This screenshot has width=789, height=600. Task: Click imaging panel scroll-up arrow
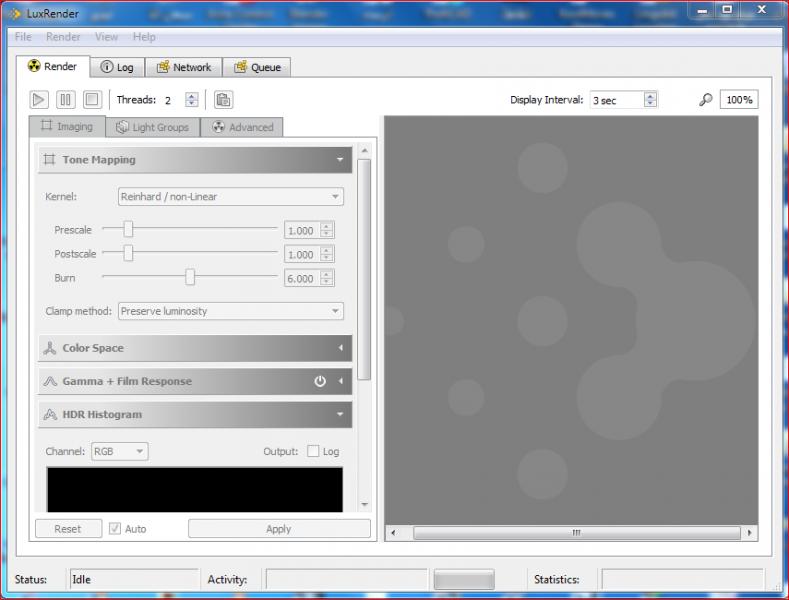[x=364, y=151]
